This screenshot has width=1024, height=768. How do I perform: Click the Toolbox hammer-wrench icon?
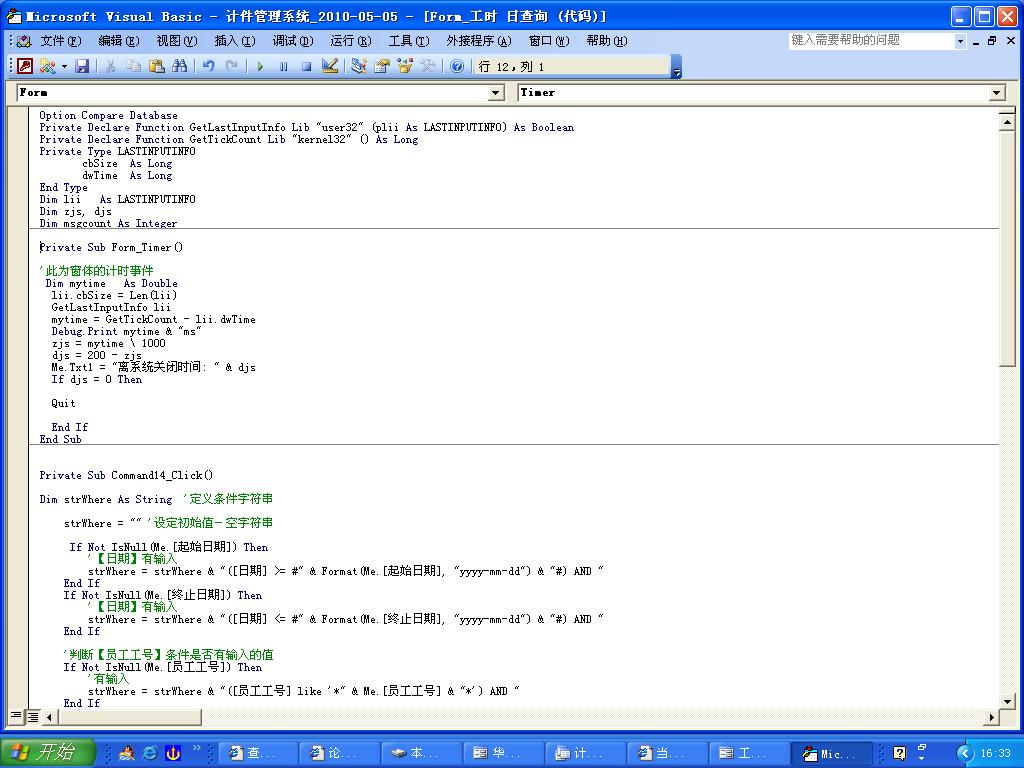pos(428,66)
